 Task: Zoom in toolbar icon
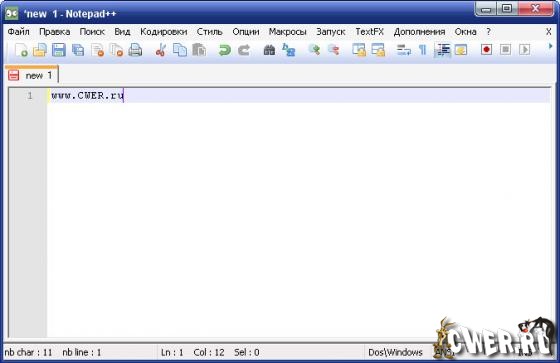(x=314, y=50)
